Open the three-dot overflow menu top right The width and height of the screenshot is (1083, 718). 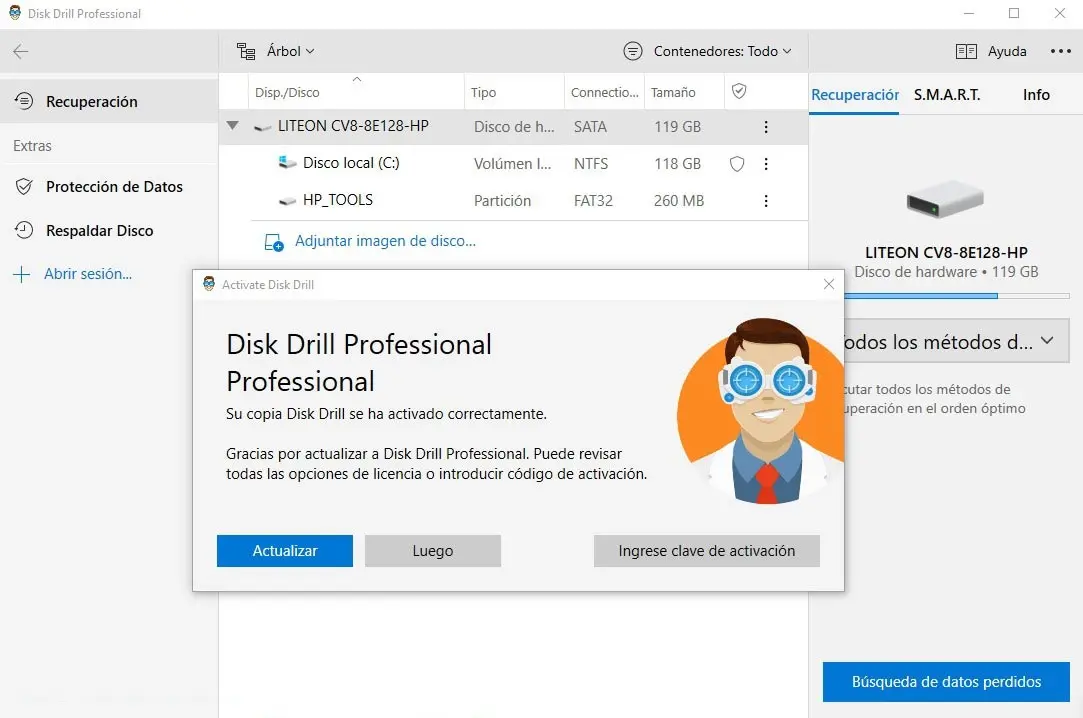[x=1058, y=51]
